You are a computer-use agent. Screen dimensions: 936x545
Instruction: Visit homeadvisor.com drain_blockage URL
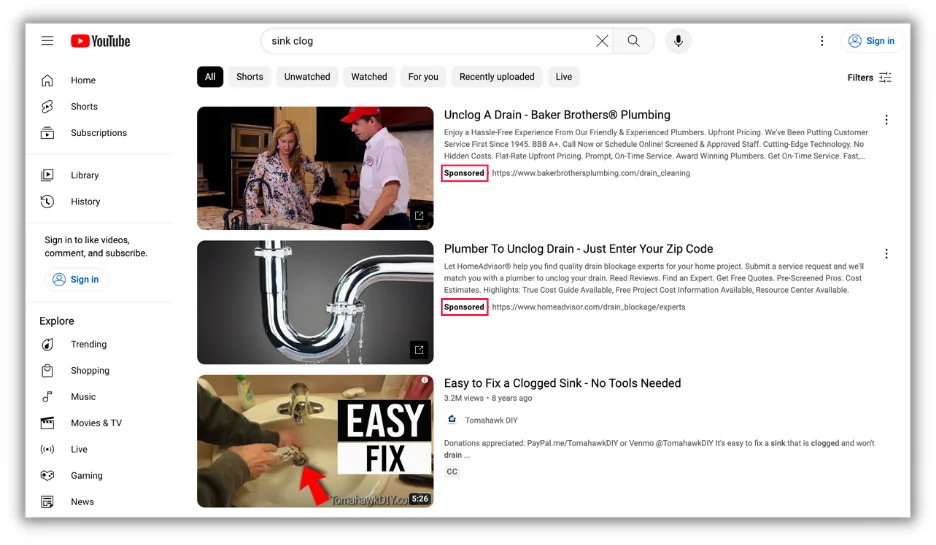coord(589,307)
